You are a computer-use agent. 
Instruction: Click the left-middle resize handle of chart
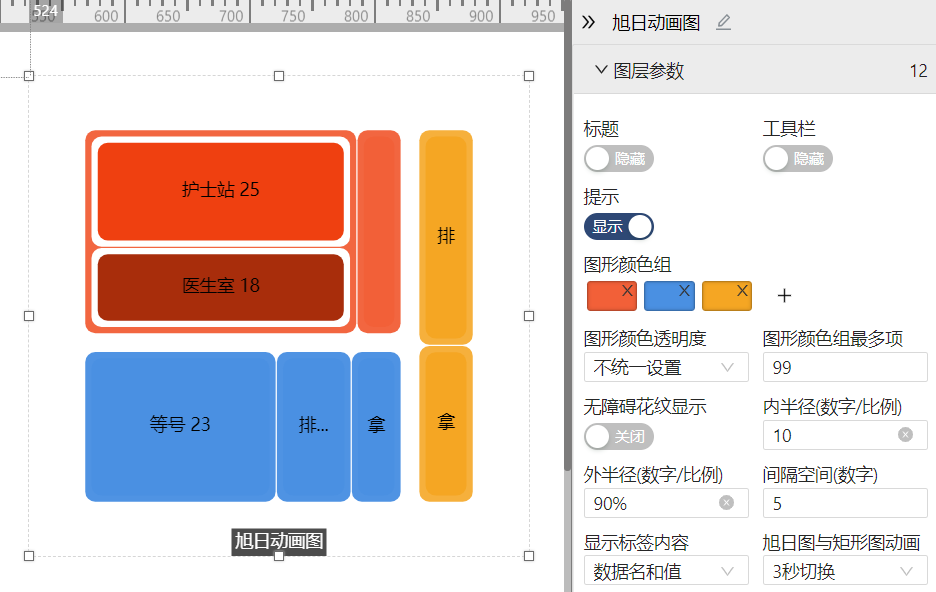coord(29,316)
